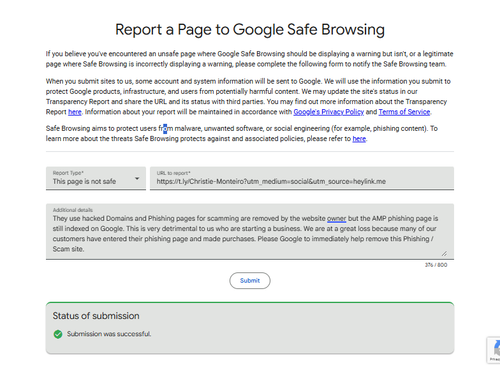Viewport: 500px width, 365px height.
Task: Click the reCAPTCHA badge icon
Action: (495, 350)
